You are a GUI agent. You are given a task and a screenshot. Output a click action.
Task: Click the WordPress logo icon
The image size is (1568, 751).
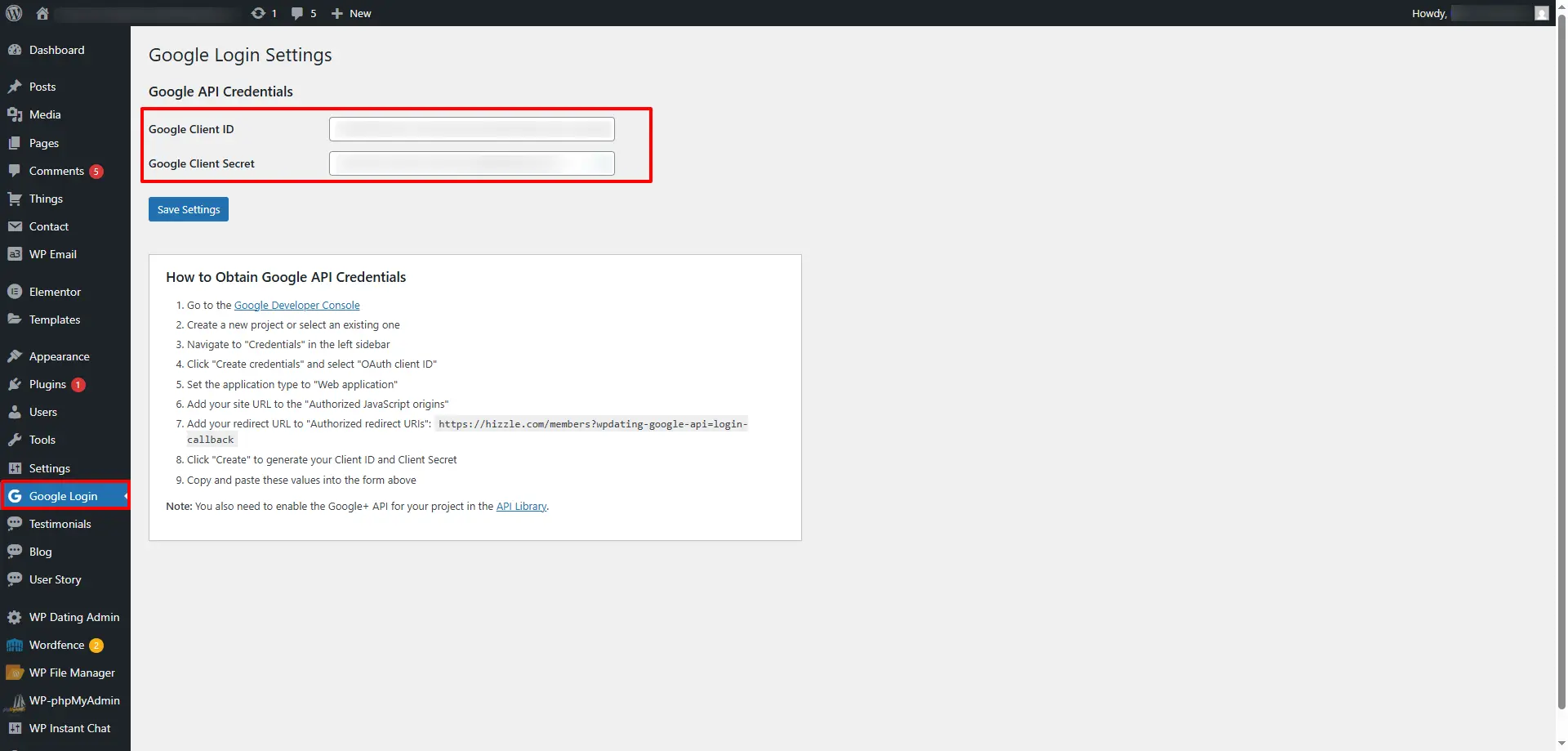click(14, 13)
